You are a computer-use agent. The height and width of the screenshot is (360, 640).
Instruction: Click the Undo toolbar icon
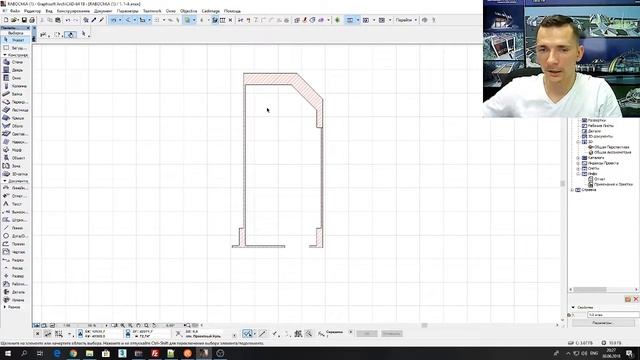(x=68, y=20)
